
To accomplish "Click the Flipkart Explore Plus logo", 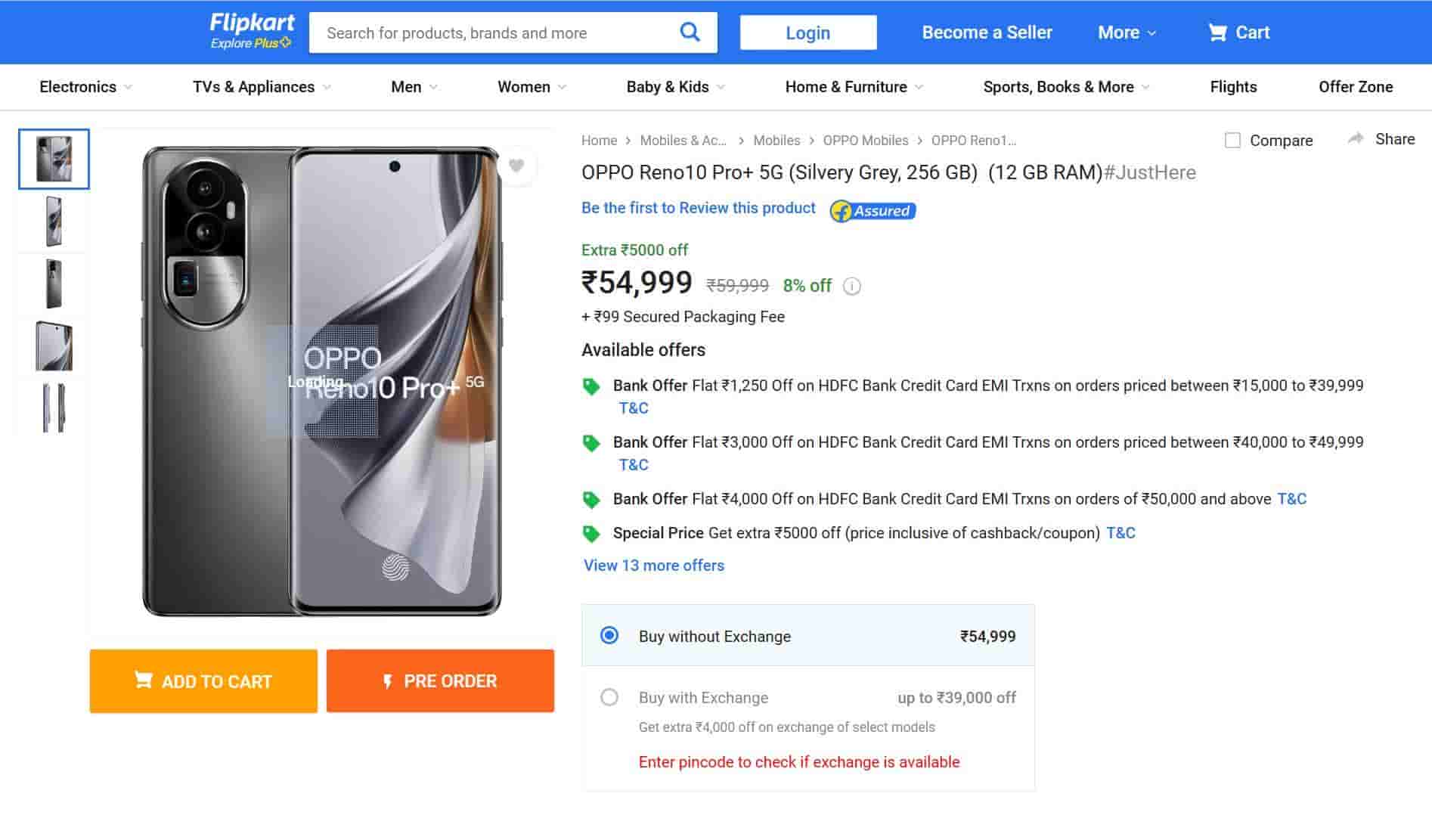I will tap(251, 31).
